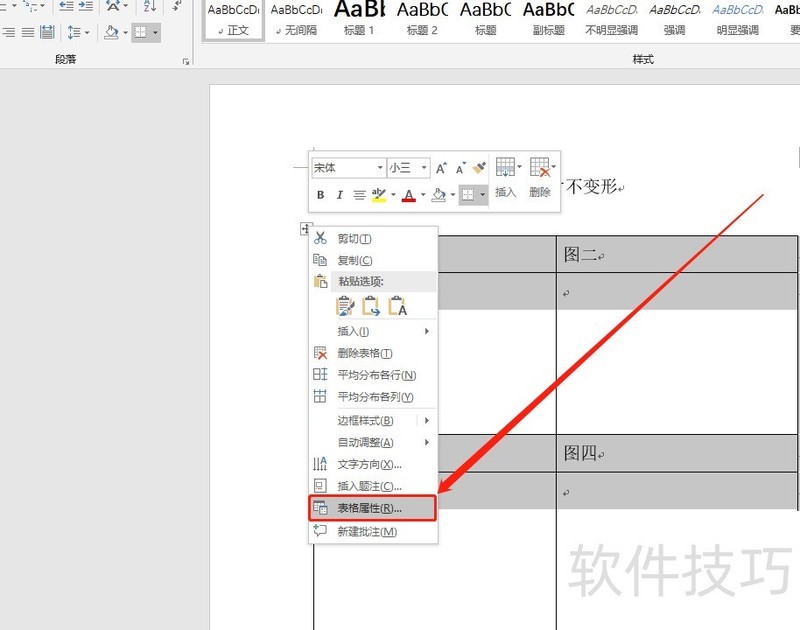Choose 文字方向(X)... from context menu
800x630 pixels.
373,464
